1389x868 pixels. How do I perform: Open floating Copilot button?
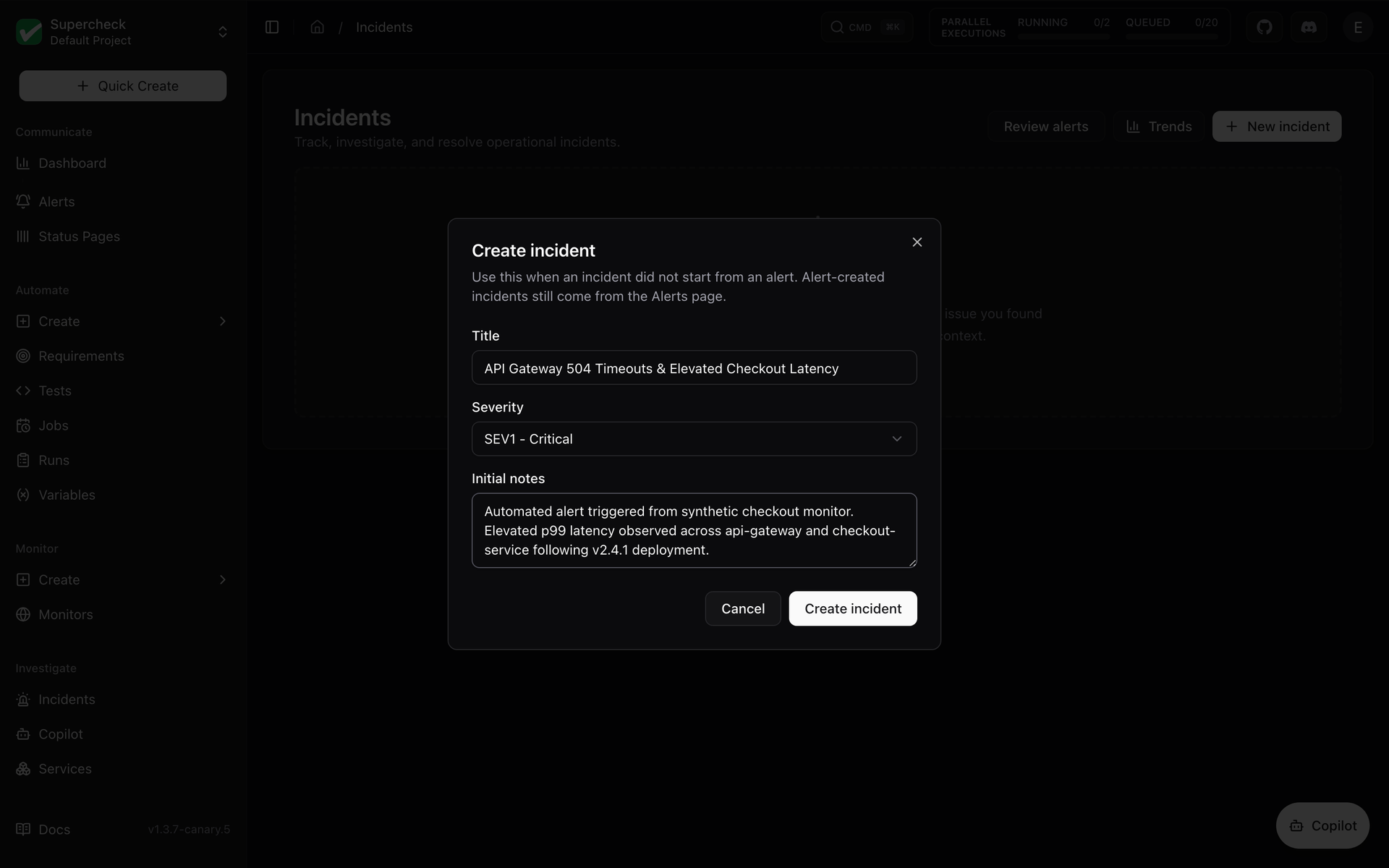point(1322,825)
